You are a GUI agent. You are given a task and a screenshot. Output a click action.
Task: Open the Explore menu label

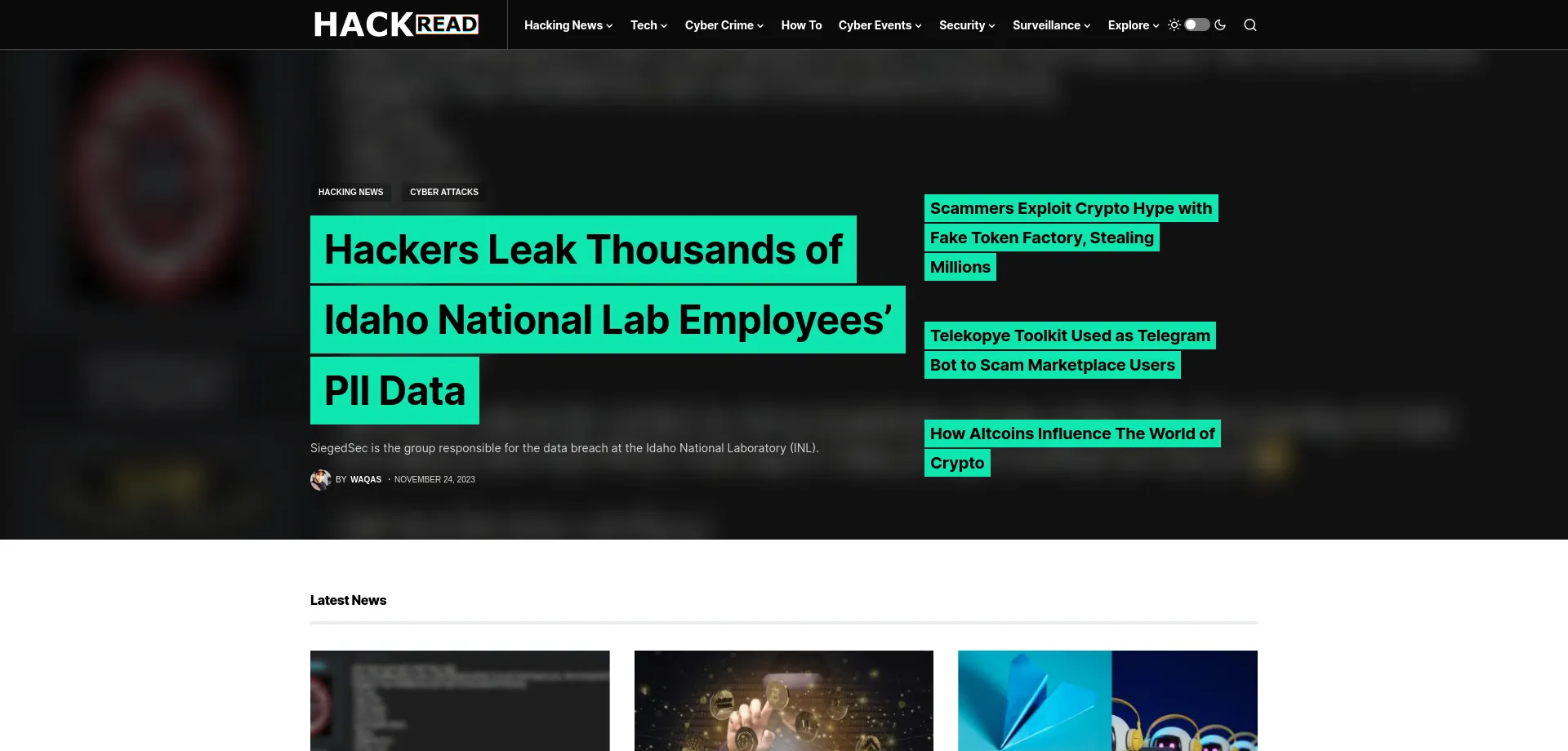(1129, 25)
